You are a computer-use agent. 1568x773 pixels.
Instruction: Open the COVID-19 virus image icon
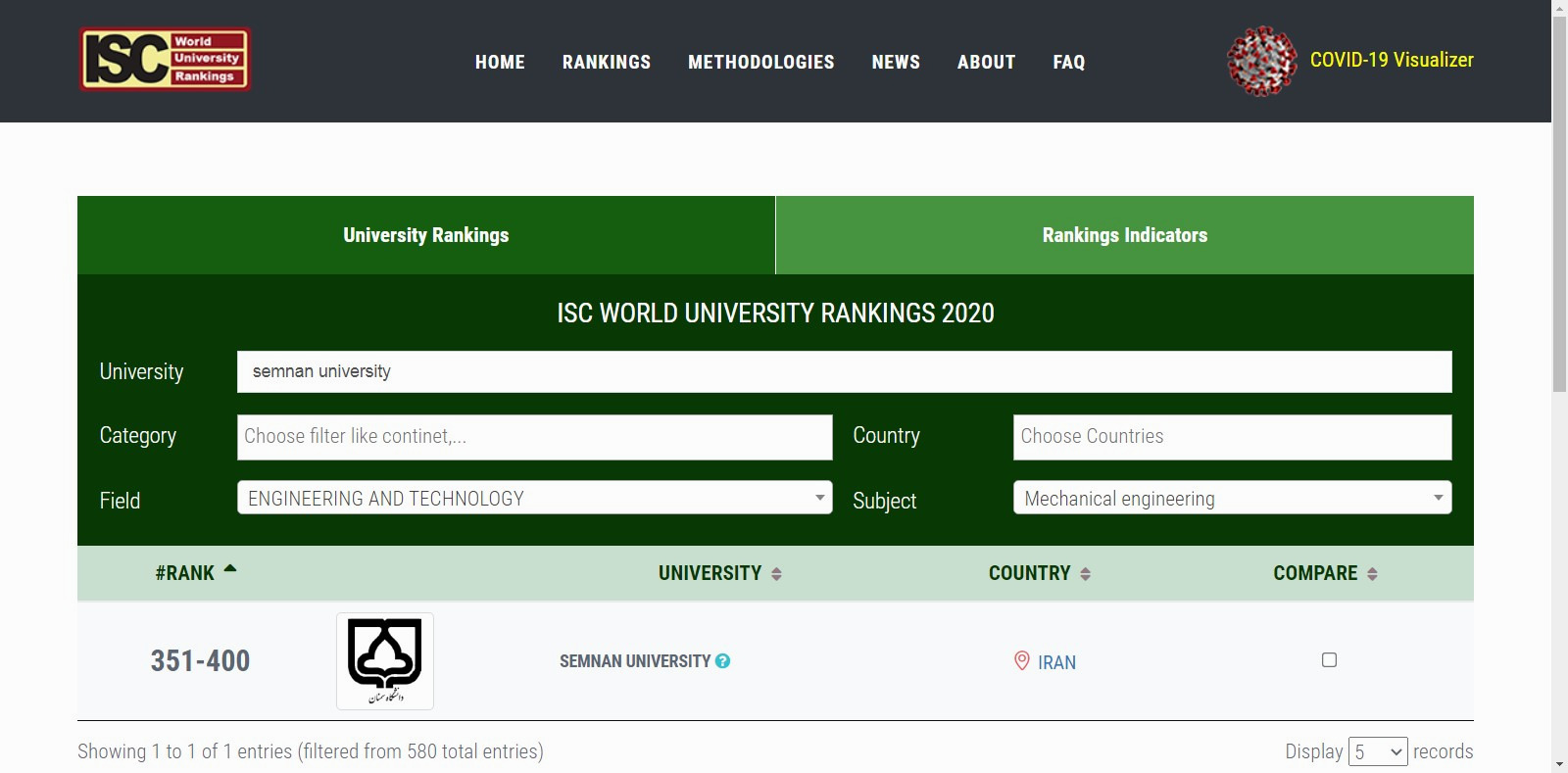(1262, 61)
